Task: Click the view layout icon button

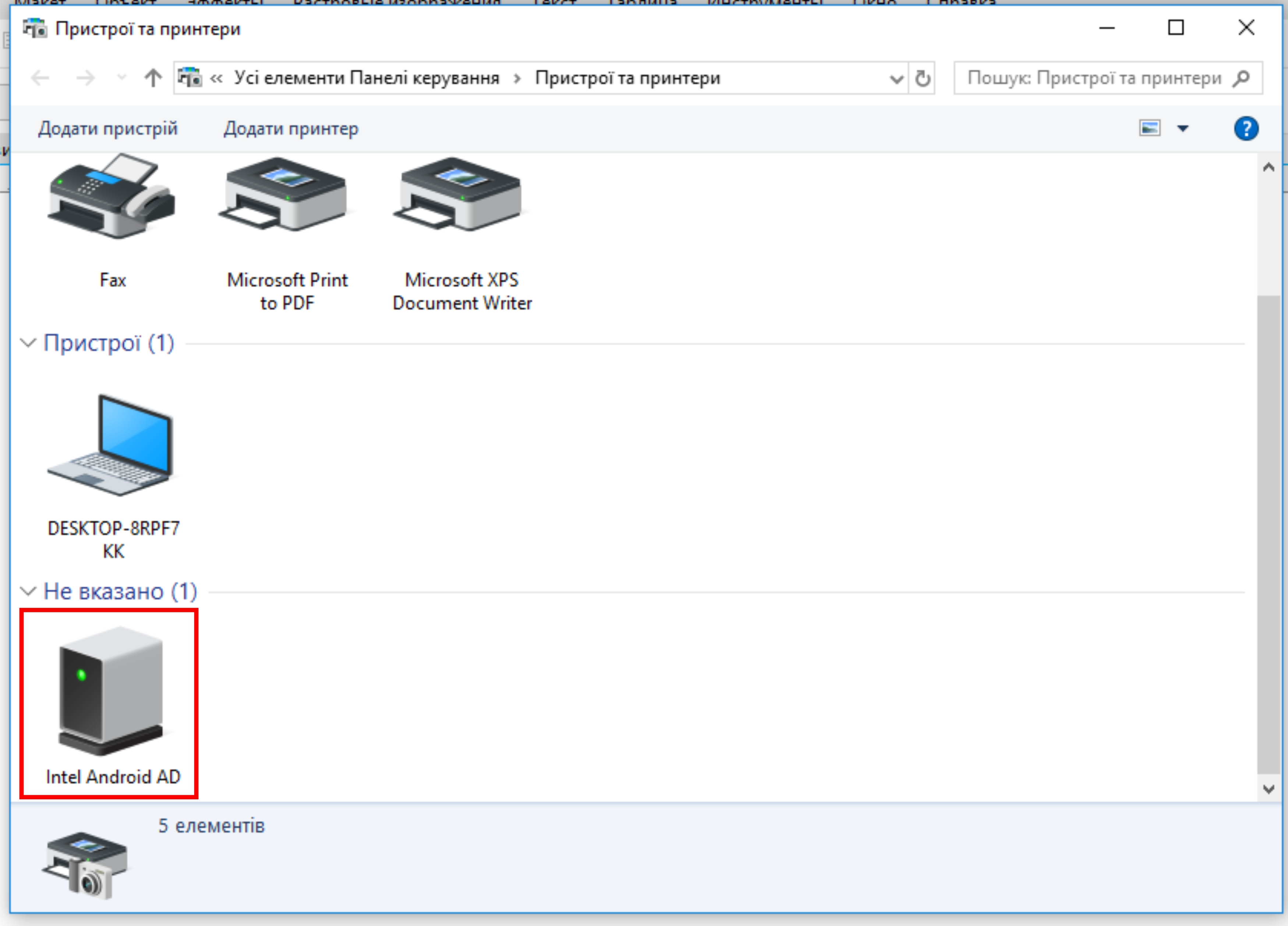Action: click(1149, 128)
